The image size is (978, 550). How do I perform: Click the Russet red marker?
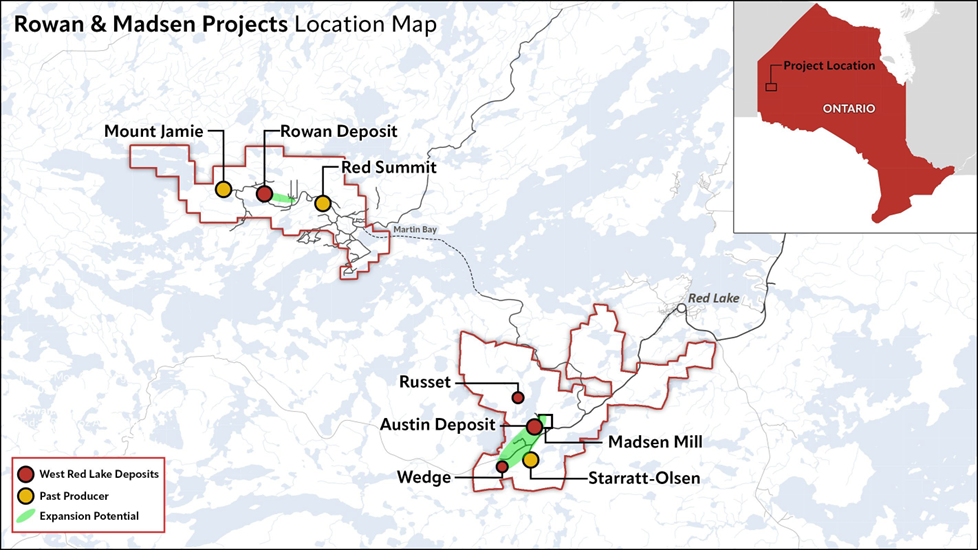518,397
